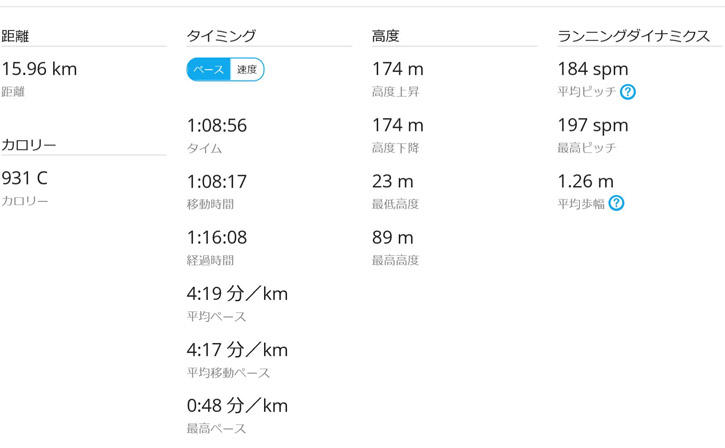The image size is (725, 448).
Task: Click the 0:48 分/km 最高ペース value
Action: click(x=237, y=406)
